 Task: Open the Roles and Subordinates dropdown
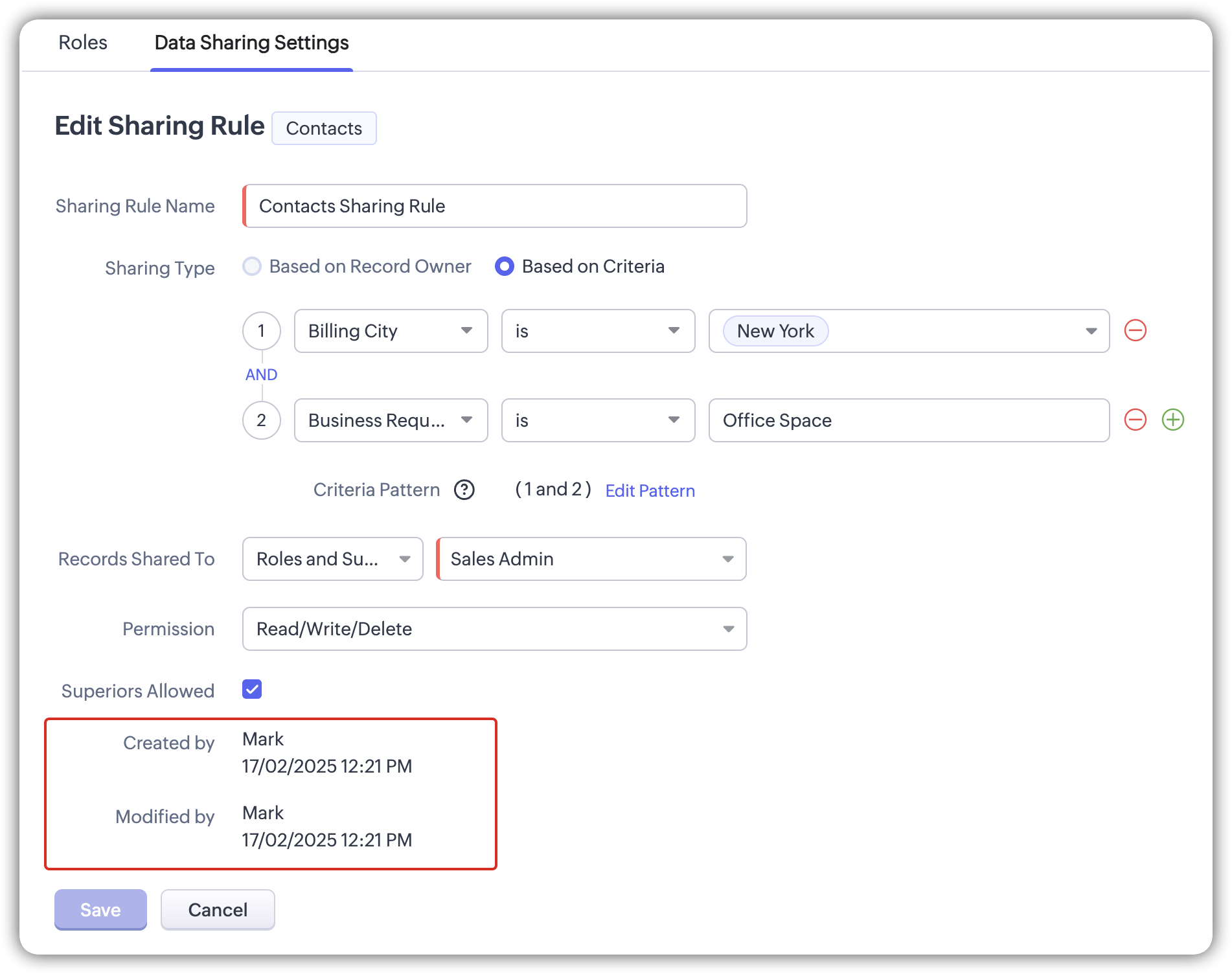pos(332,559)
